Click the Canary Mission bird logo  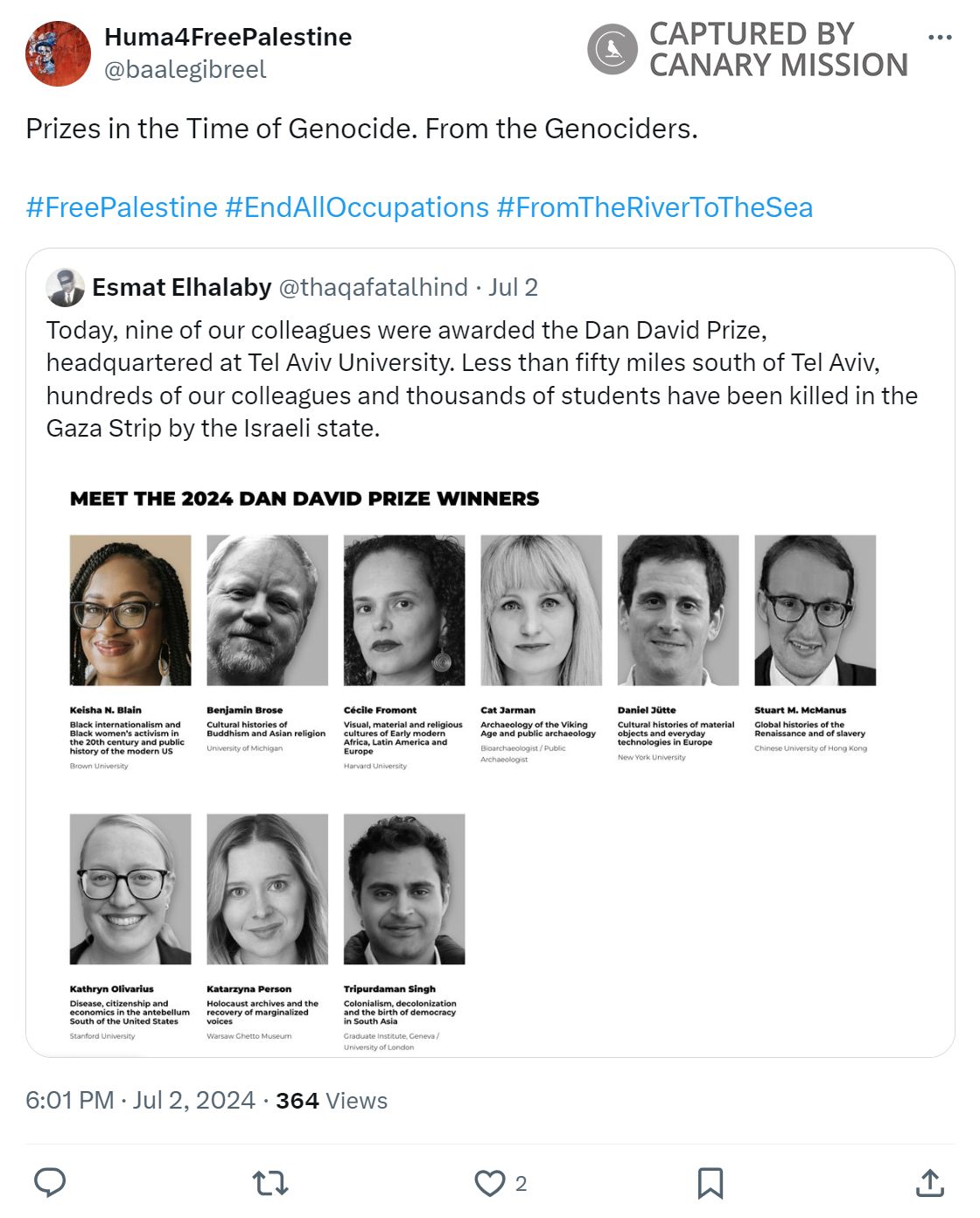pos(612,49)
